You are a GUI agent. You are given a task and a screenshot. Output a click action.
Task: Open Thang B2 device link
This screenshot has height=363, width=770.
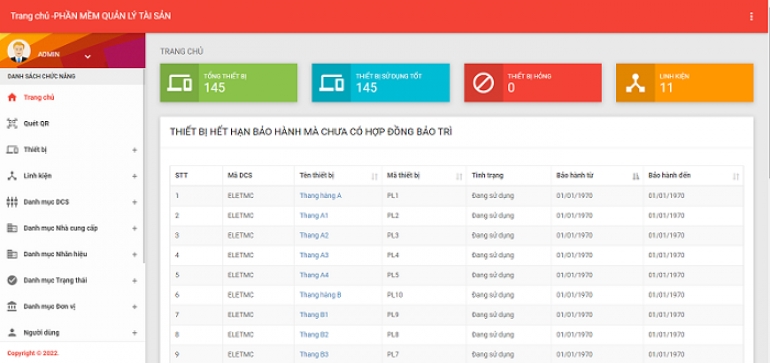(x=314, y=335)
